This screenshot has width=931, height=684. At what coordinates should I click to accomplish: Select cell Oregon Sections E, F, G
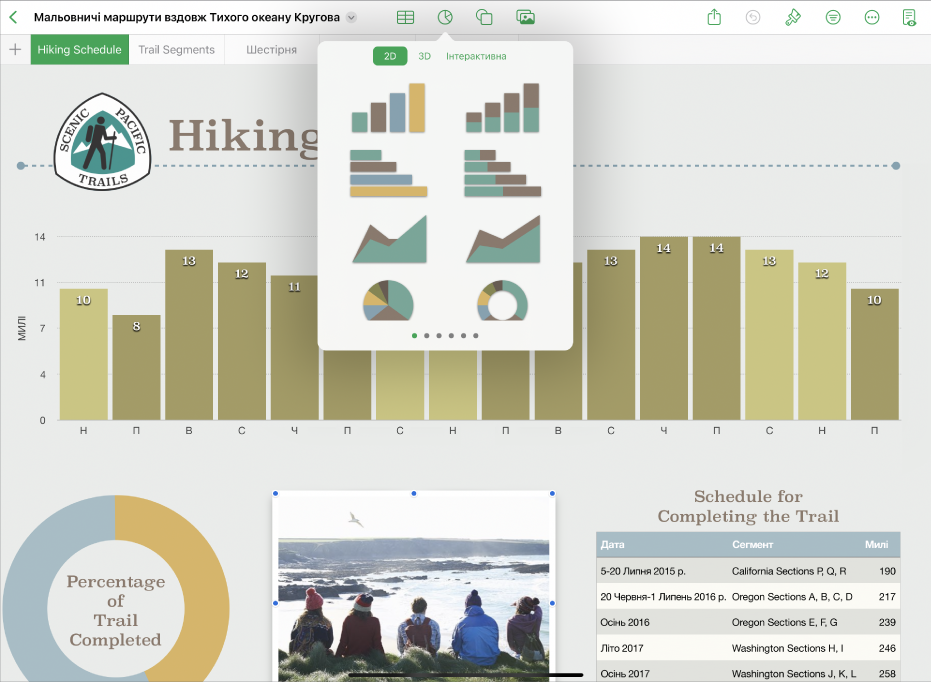(784, 622)
